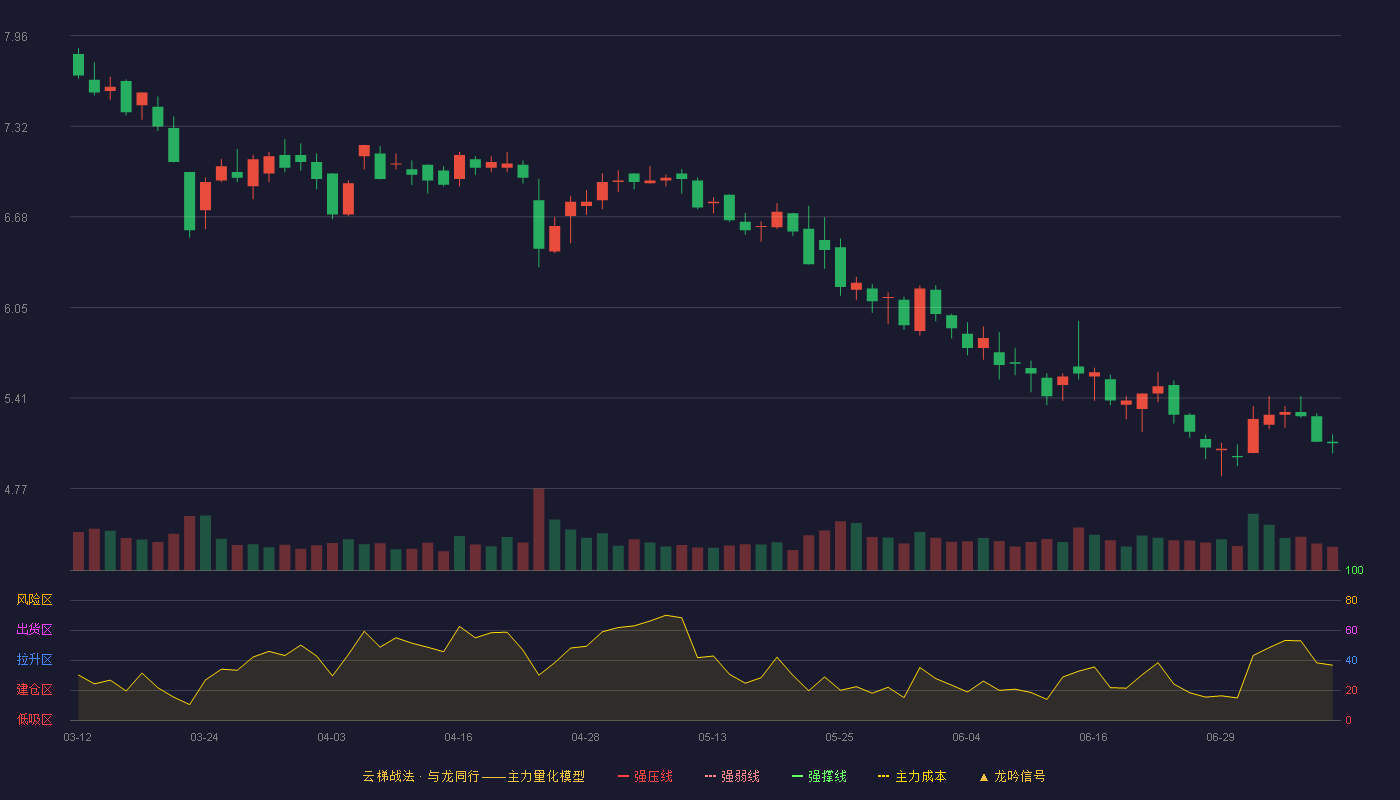Select the 建仓区 zone label
This screenshot has width=1400, height=800.
tap(34, 690)
